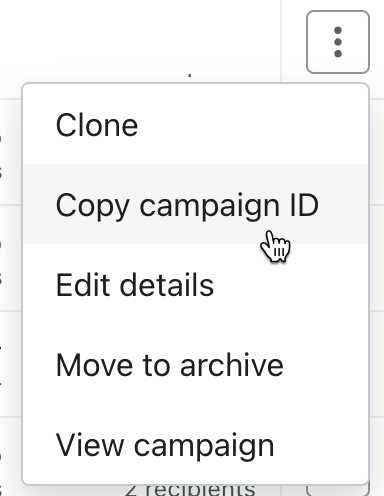384x496 pixels.
Task: Choose Copy campaign ID menu entry
Action: click(x=196, y=204)
